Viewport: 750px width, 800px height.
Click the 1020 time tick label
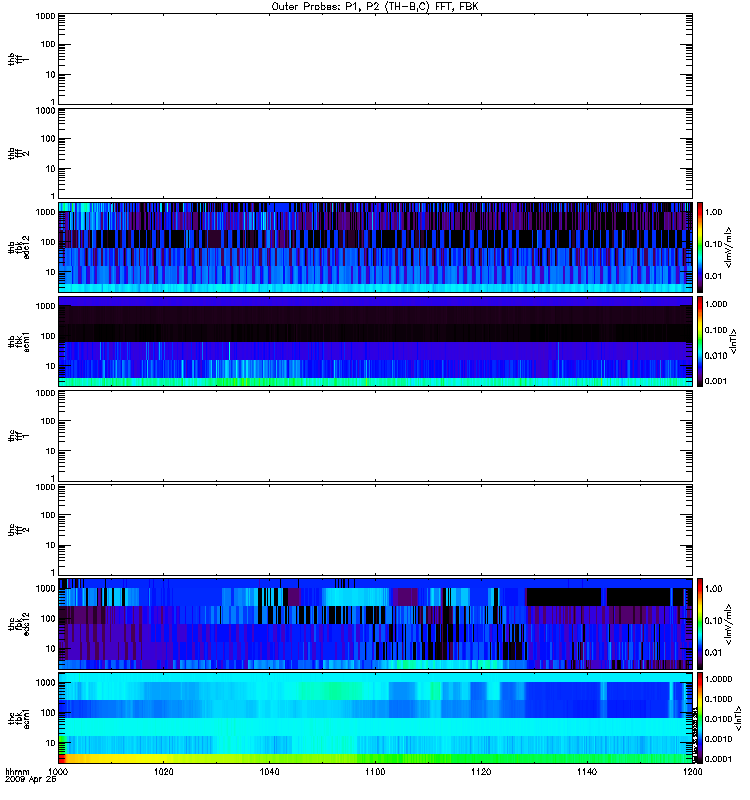(163, 771)
